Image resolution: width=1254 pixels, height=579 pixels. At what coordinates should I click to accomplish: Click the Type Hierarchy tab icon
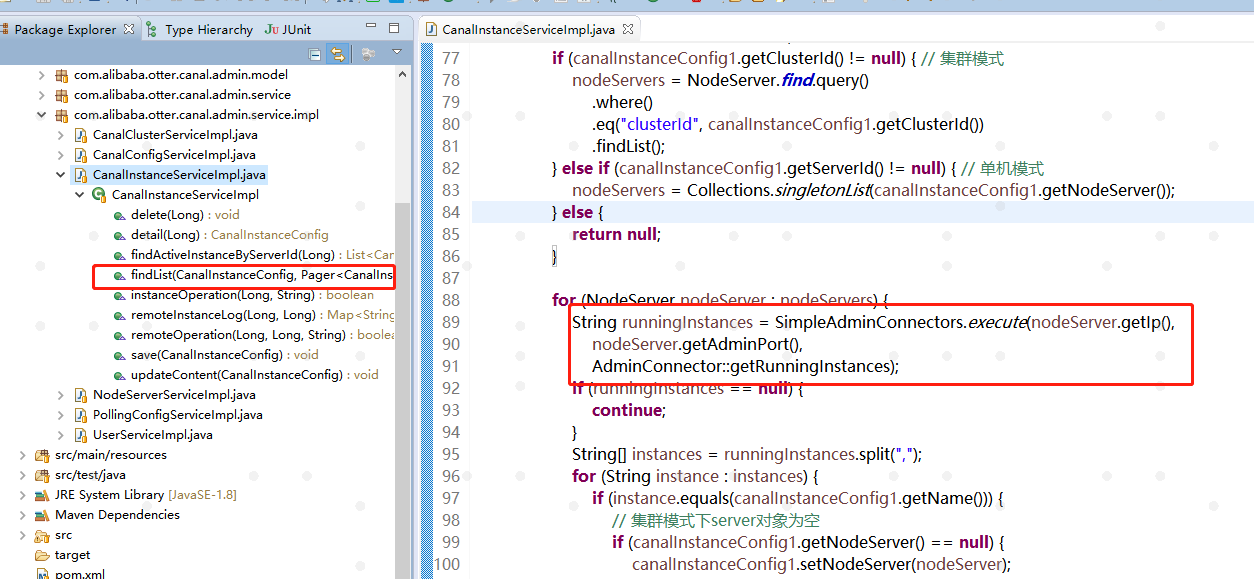pos(152,30)
